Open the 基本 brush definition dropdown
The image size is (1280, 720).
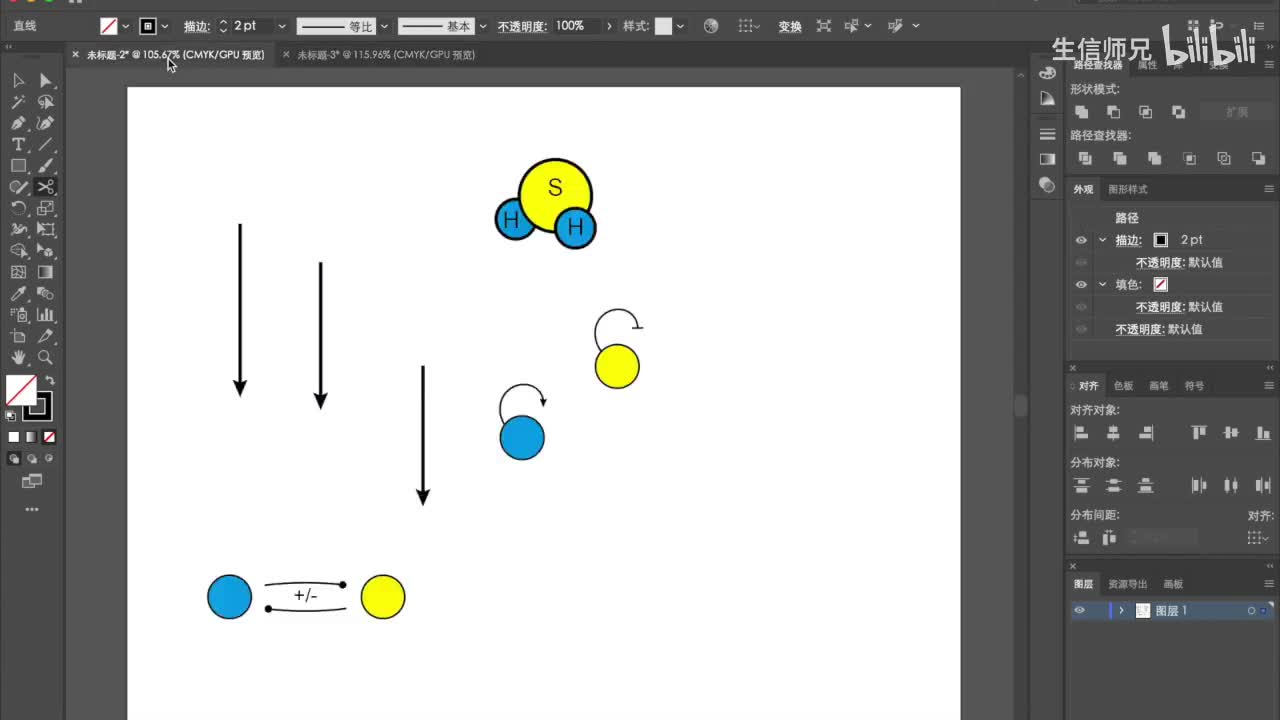tap(483, 26)
